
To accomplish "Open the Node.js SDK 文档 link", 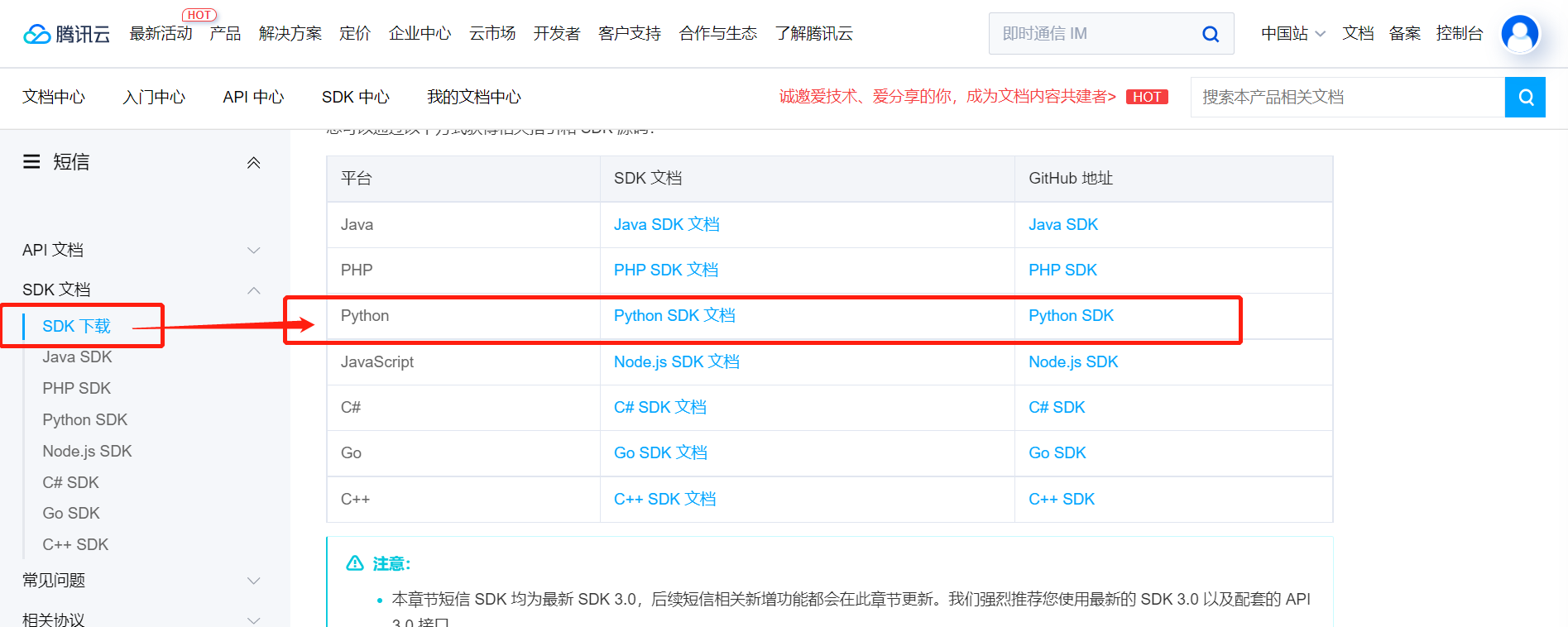I will 677,362.
